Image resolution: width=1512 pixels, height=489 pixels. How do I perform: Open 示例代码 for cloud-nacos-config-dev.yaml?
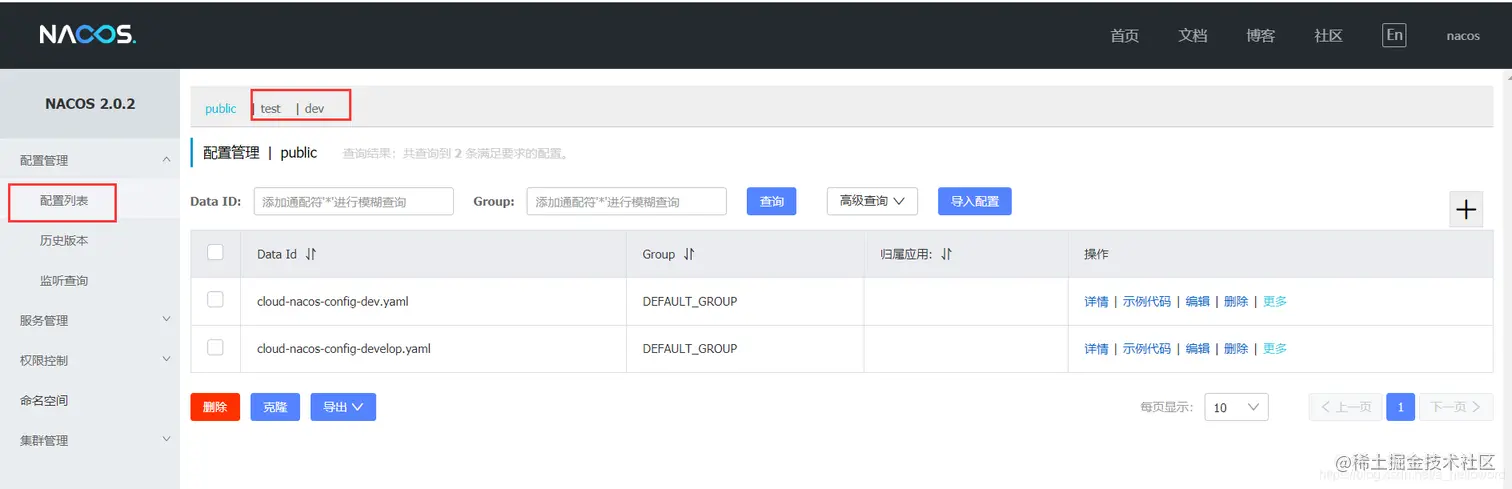[x=1146, y=301]
